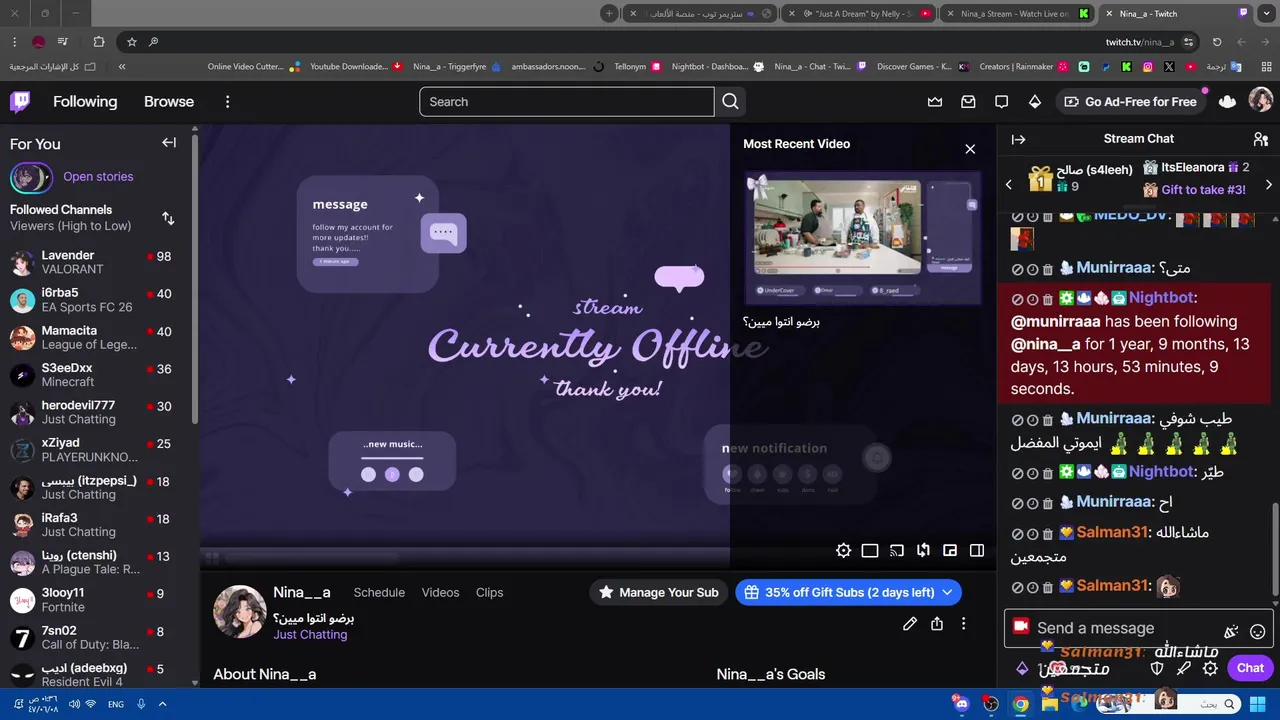Switch to the channel Schedule tab

coord(379,592)
